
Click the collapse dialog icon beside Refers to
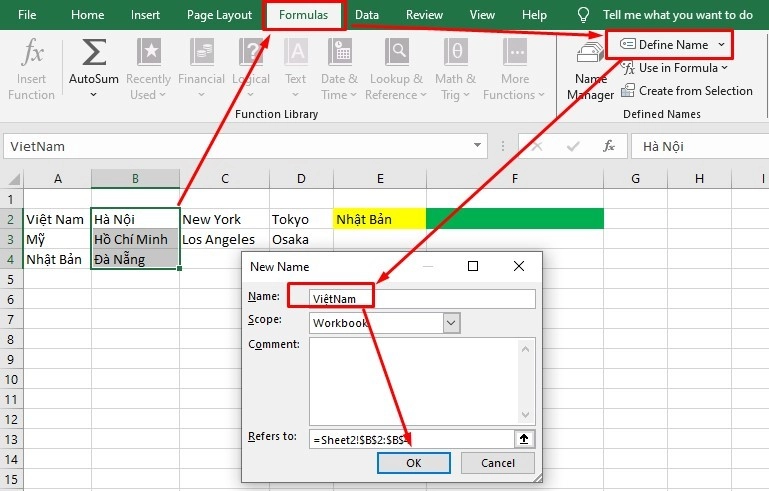(x=524, y=438)
